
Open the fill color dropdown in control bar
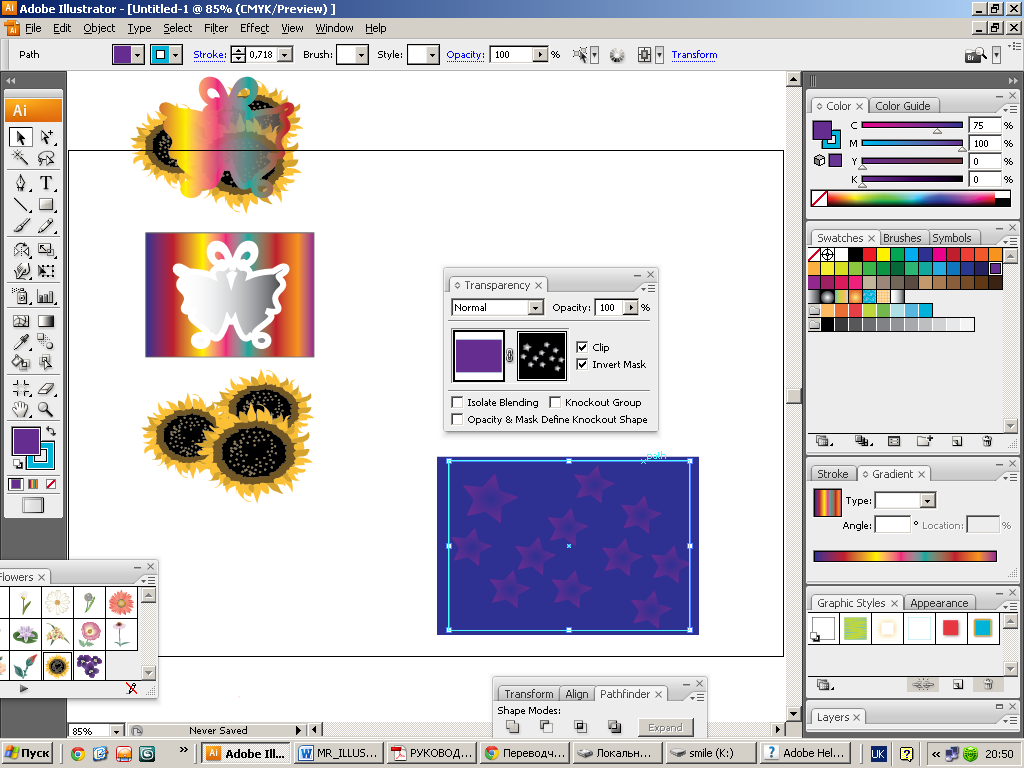137,55
